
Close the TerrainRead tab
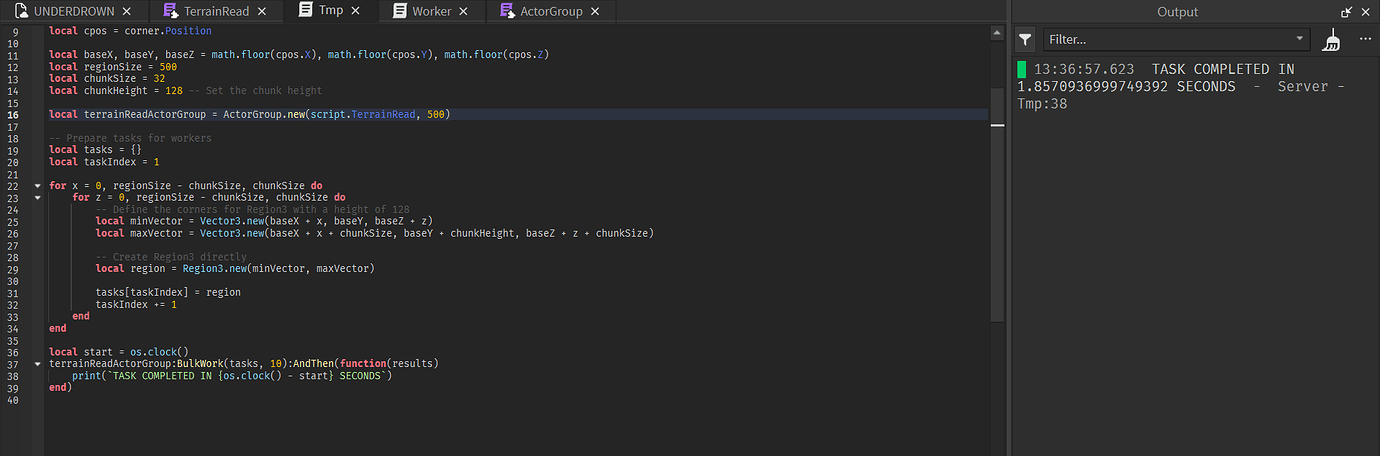point(262,12)
